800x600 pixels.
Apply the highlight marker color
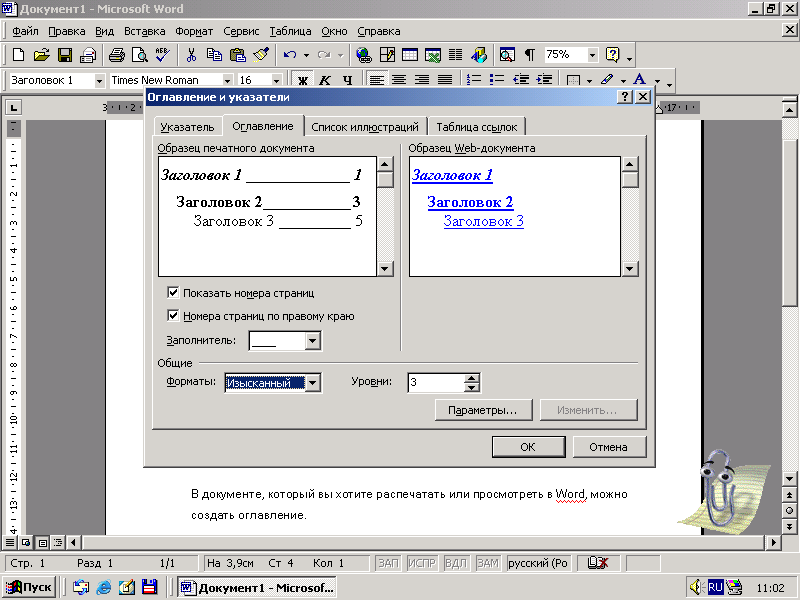pyautogui.click(x=607, y=80)
